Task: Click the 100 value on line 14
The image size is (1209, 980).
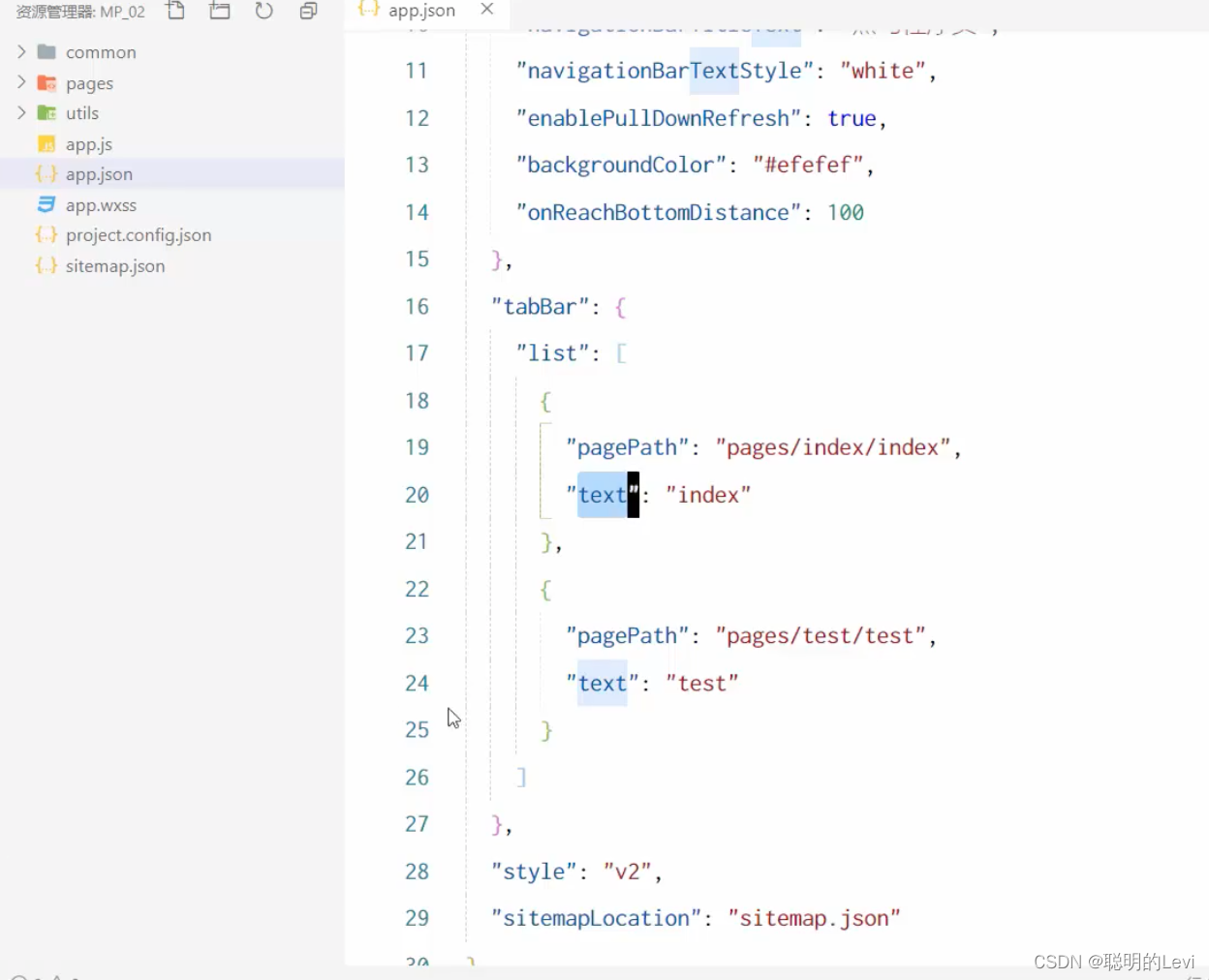Action: point(846,212)
